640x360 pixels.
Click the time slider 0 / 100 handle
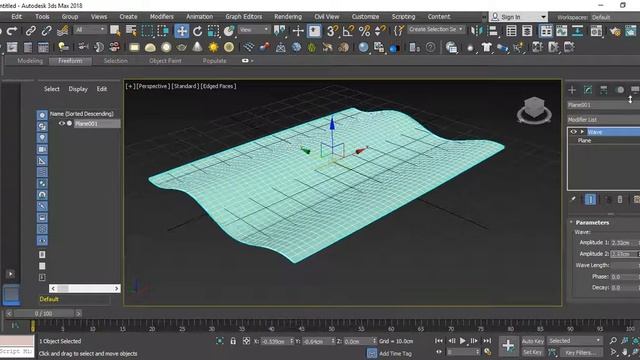[x=43, y=313]
